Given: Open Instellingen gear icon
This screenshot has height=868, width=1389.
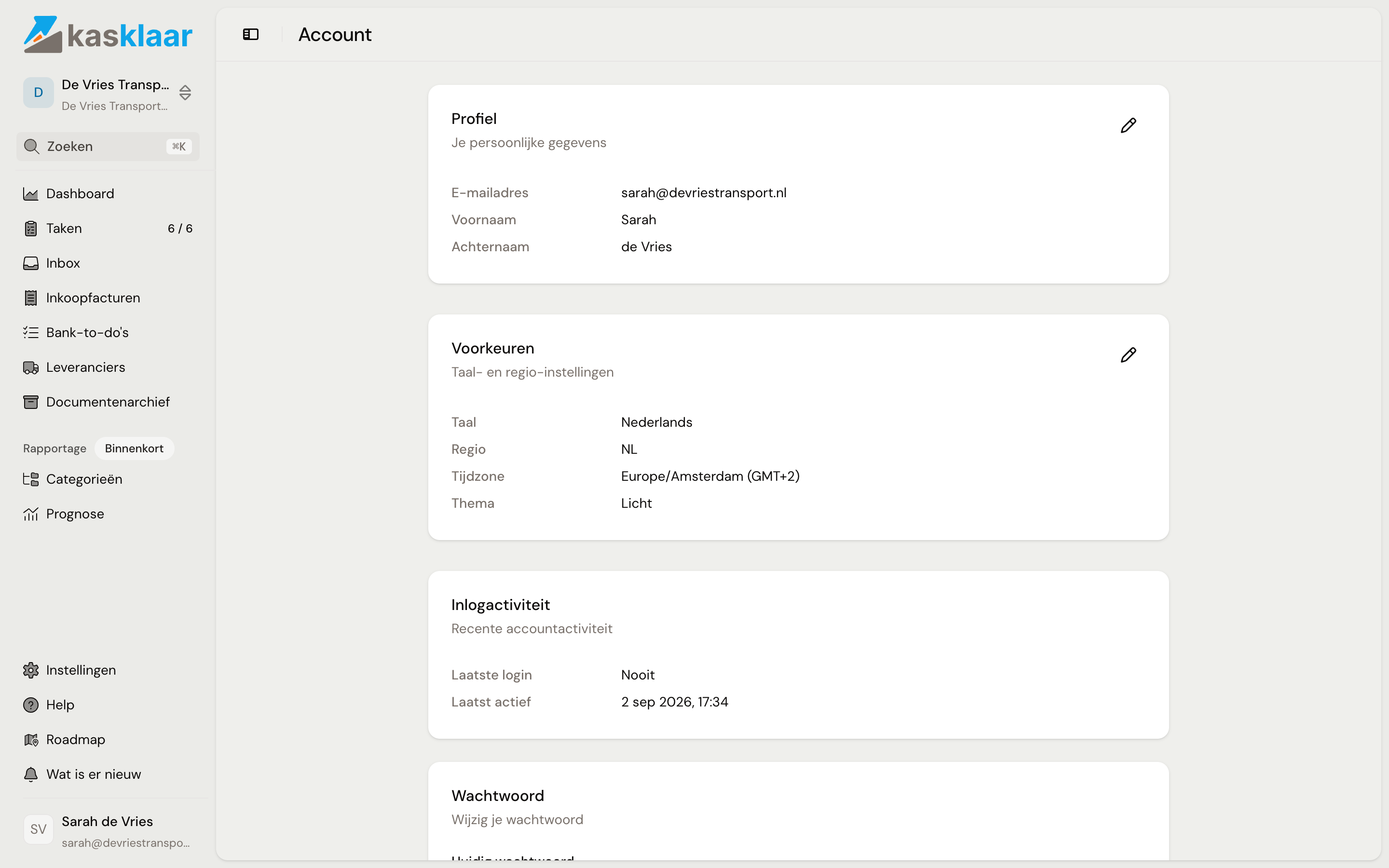Looking at the screenshot, I should tap(31, 670).
